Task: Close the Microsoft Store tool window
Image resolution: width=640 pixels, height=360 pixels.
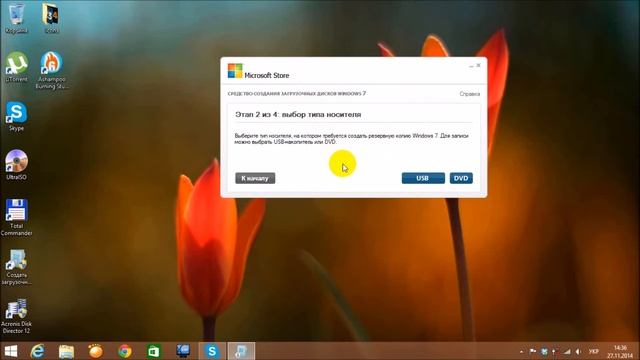Action: (x=479, y=65)
